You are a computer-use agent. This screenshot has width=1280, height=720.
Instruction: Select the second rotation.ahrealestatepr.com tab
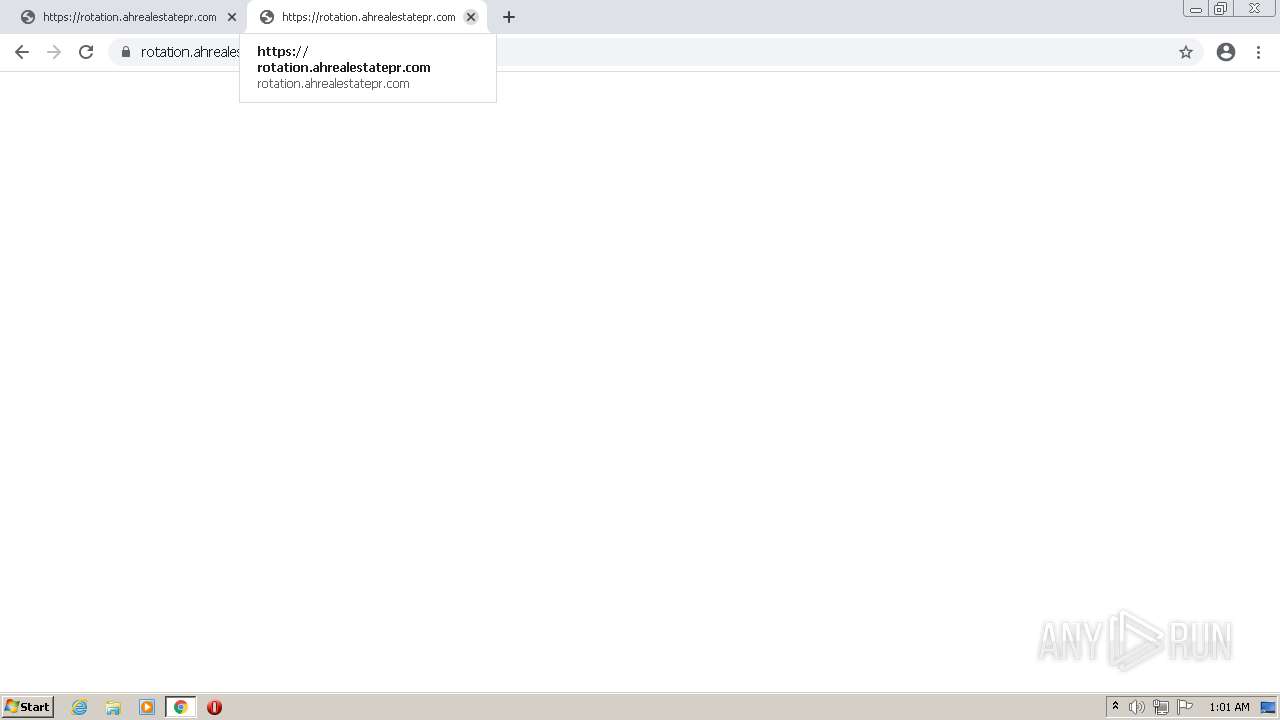367,17
